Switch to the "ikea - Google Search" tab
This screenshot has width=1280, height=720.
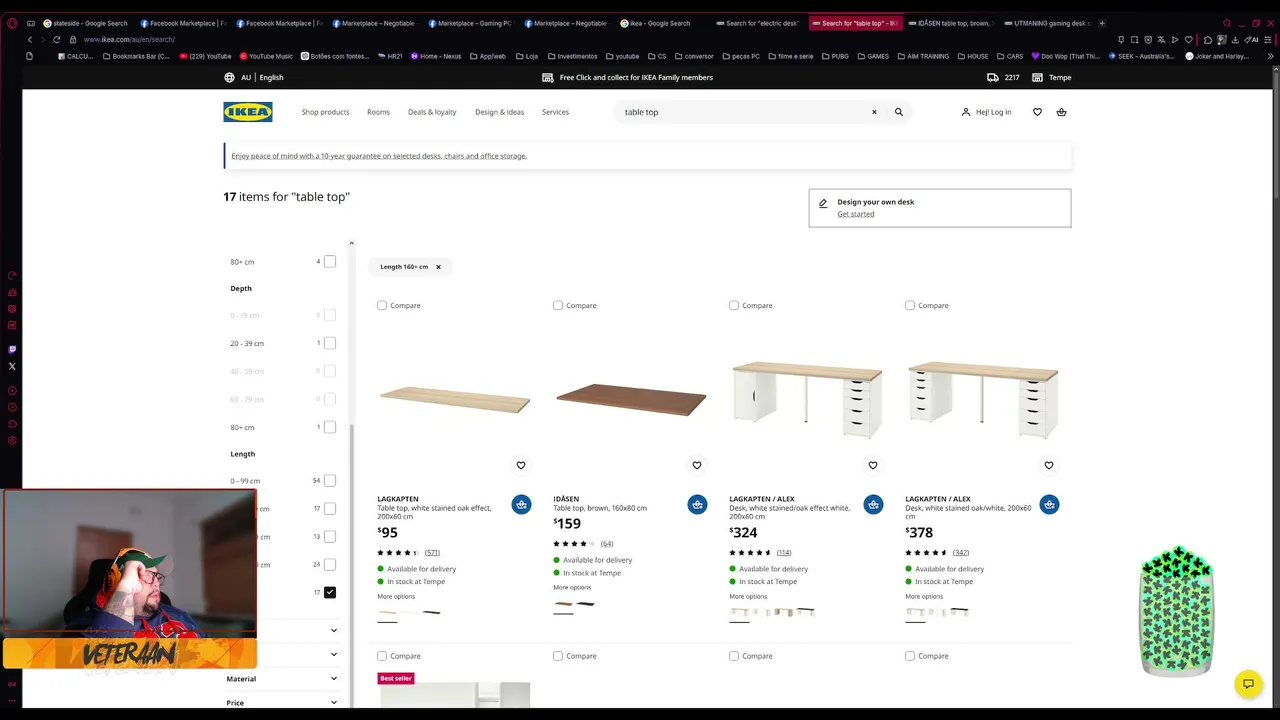coord(661,23)
